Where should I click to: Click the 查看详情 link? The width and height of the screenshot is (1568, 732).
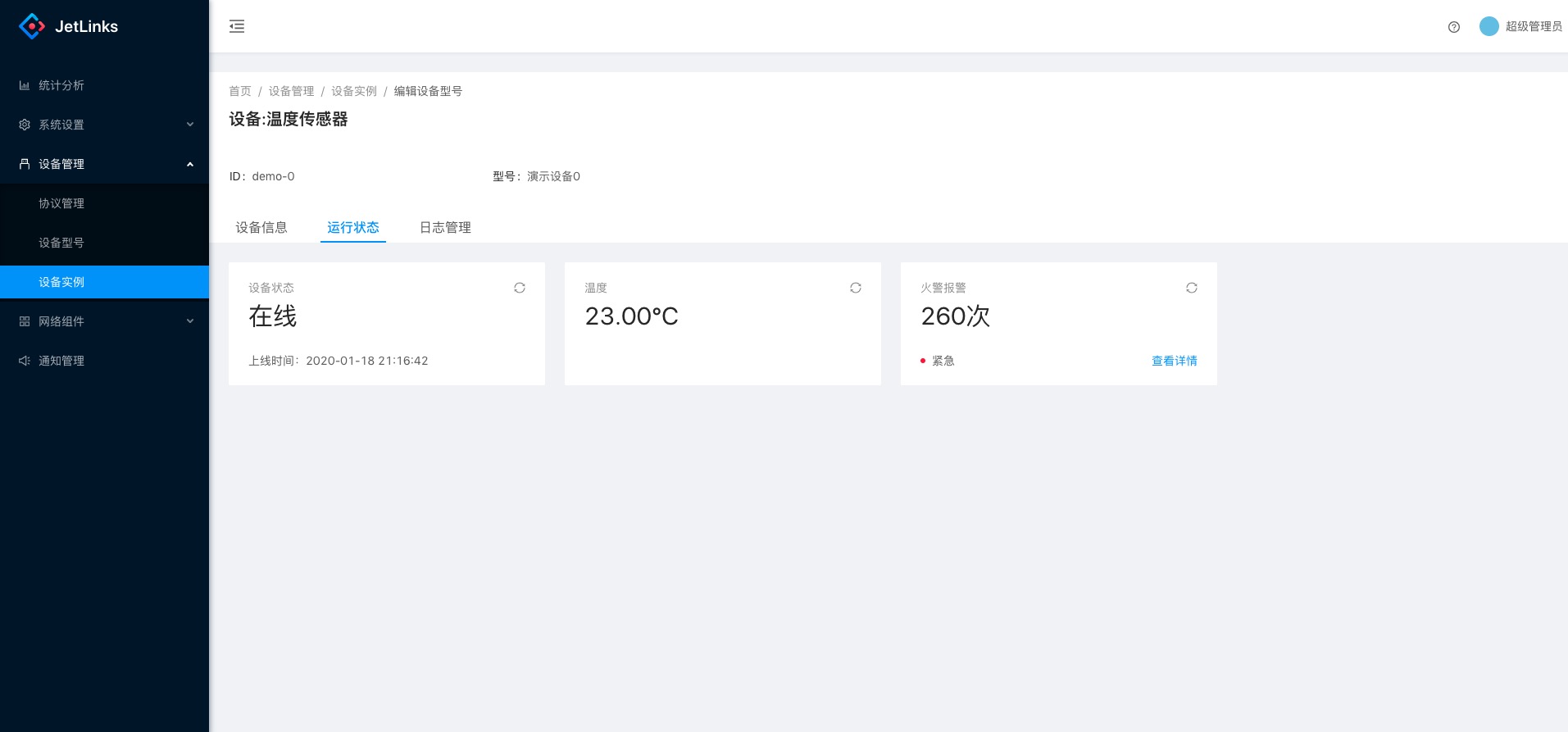1174,361
